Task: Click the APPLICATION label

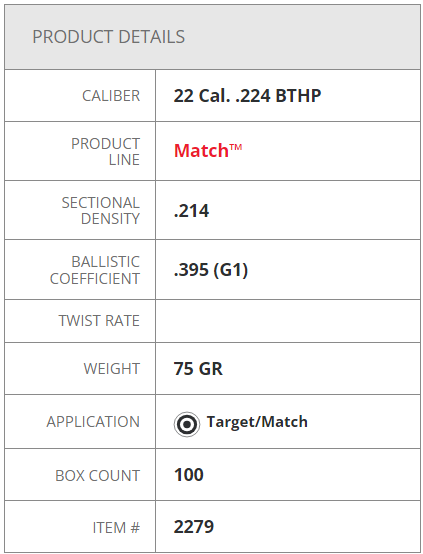Action: point(93,422)
